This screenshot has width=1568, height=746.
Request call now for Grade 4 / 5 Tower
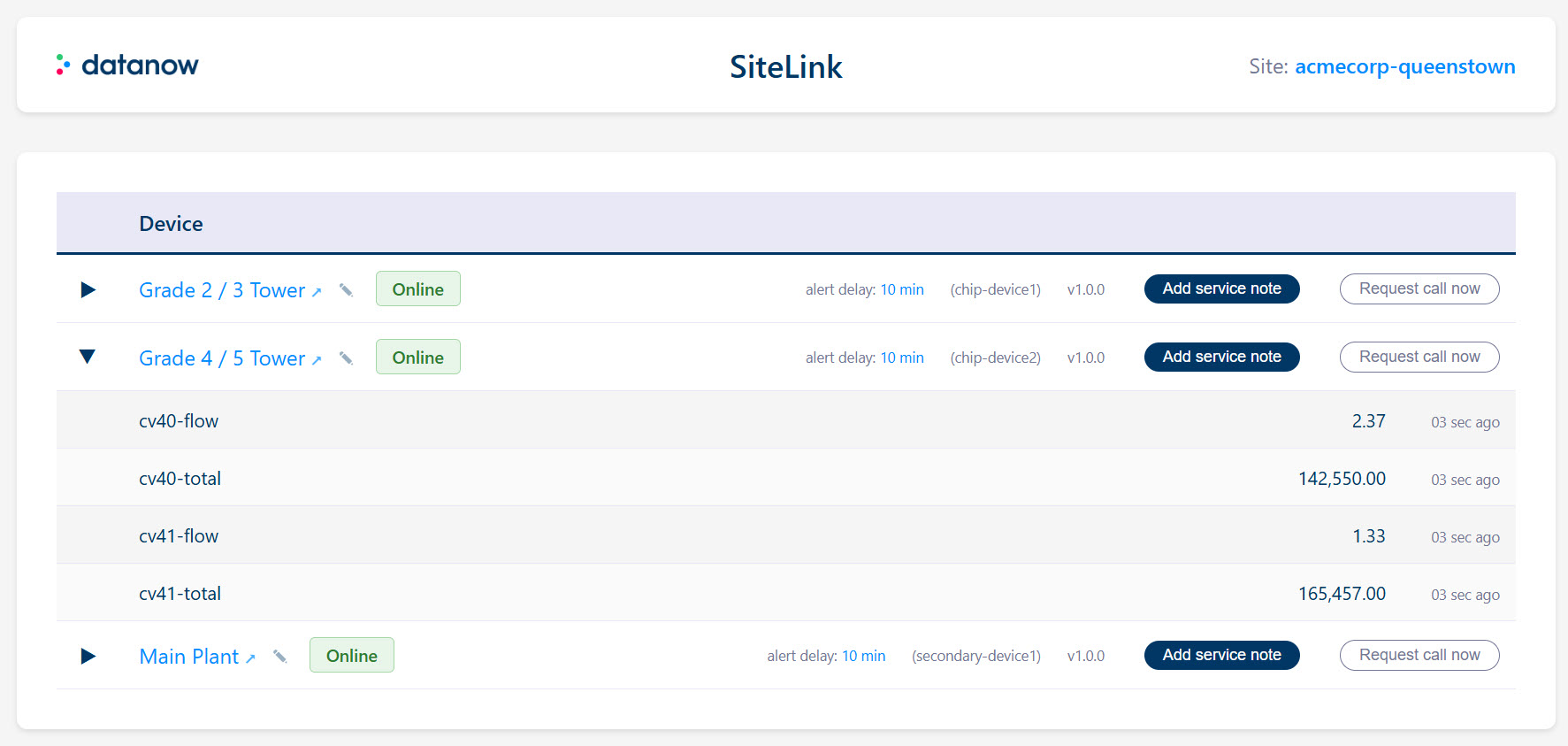pyautogui.click(x=1419, y=357)
